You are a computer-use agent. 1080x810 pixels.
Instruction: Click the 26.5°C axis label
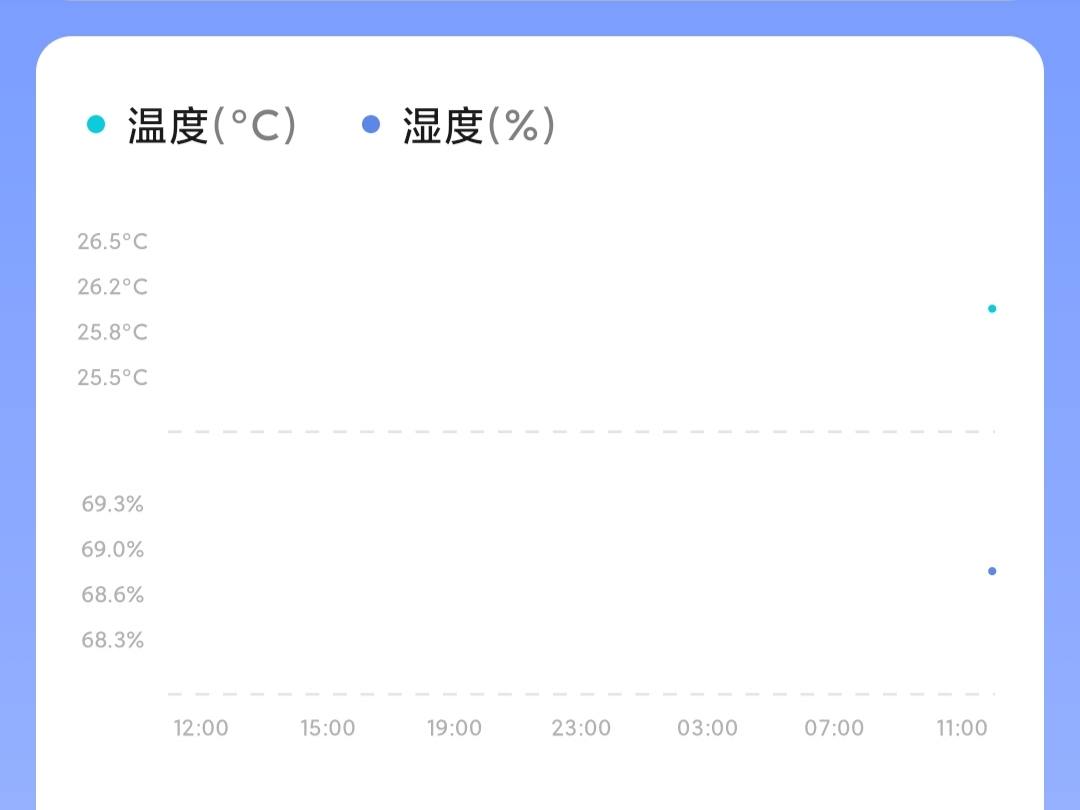click(x=112, y=241)
